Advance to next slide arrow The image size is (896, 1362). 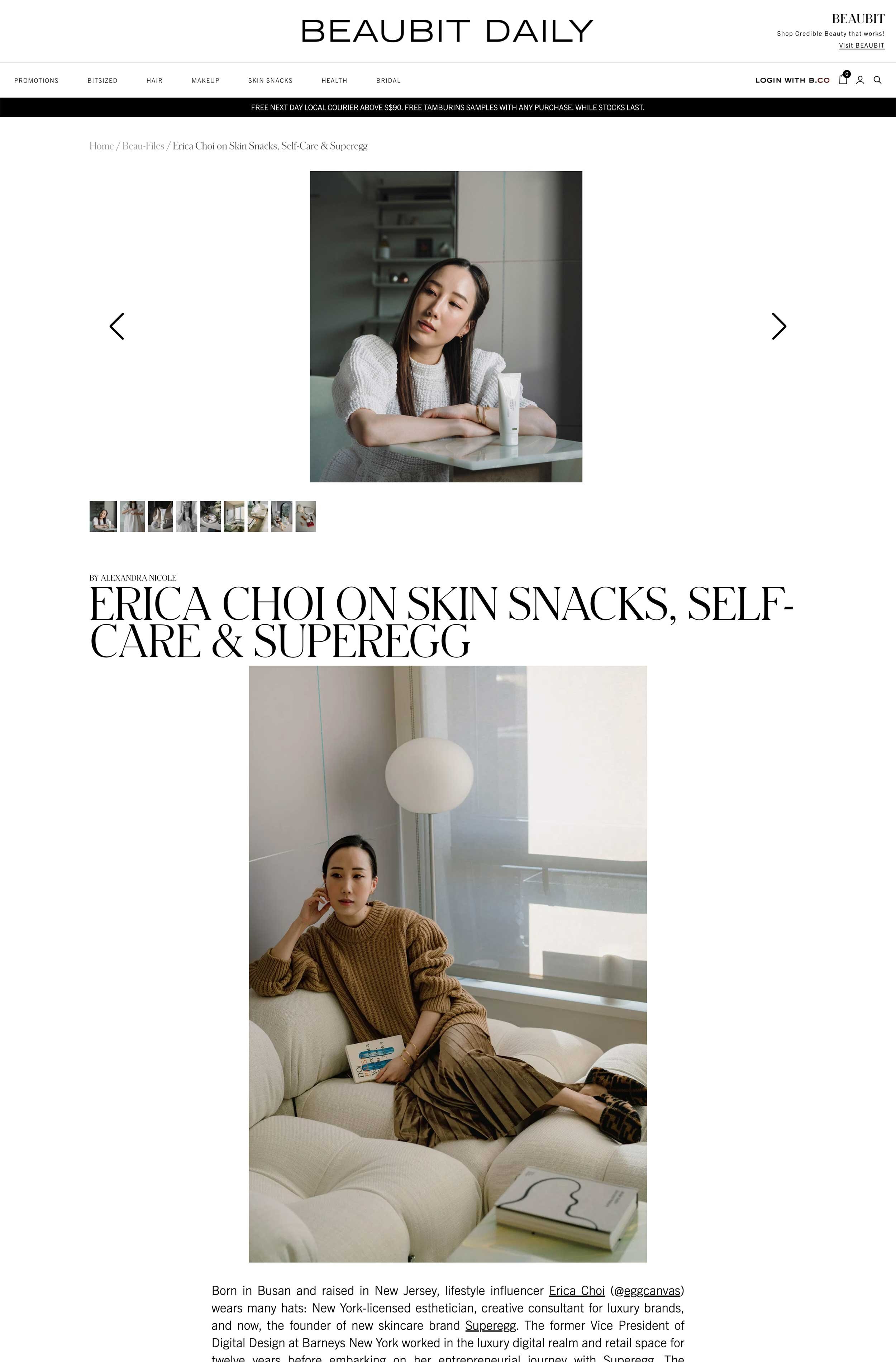click(x=779, y=326)
